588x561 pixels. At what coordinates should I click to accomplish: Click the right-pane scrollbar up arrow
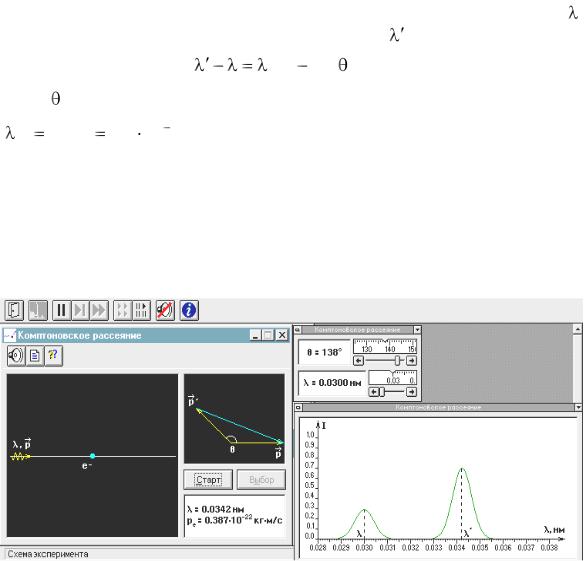(x=578, y=330)
